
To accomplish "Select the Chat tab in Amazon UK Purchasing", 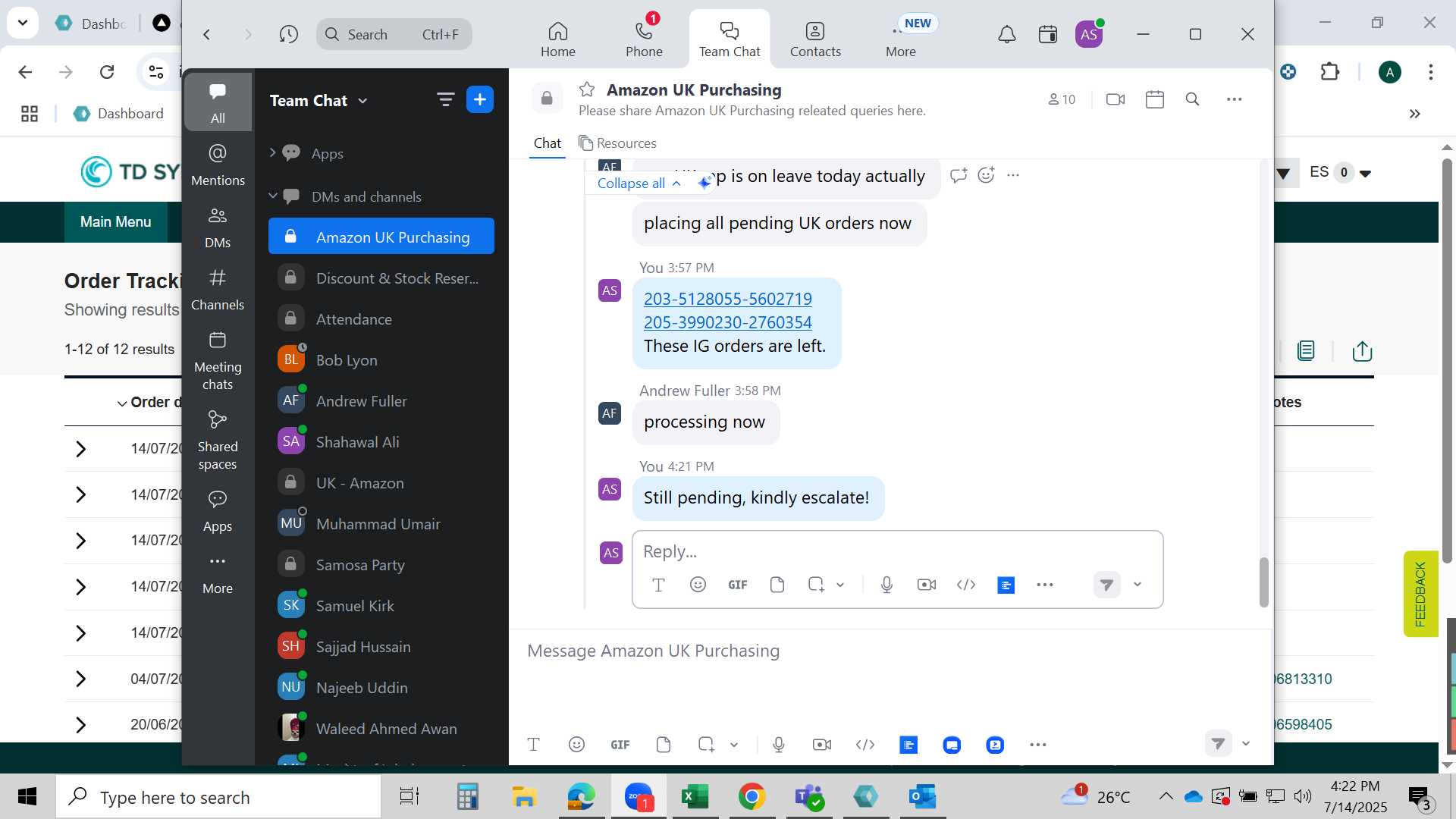I will [x=547, y=143].
